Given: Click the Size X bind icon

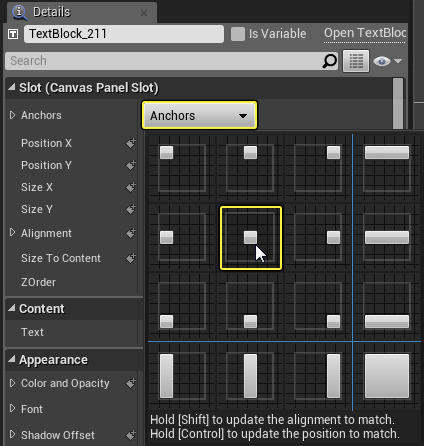Looking at the screenshot, I should click(131, 187).
